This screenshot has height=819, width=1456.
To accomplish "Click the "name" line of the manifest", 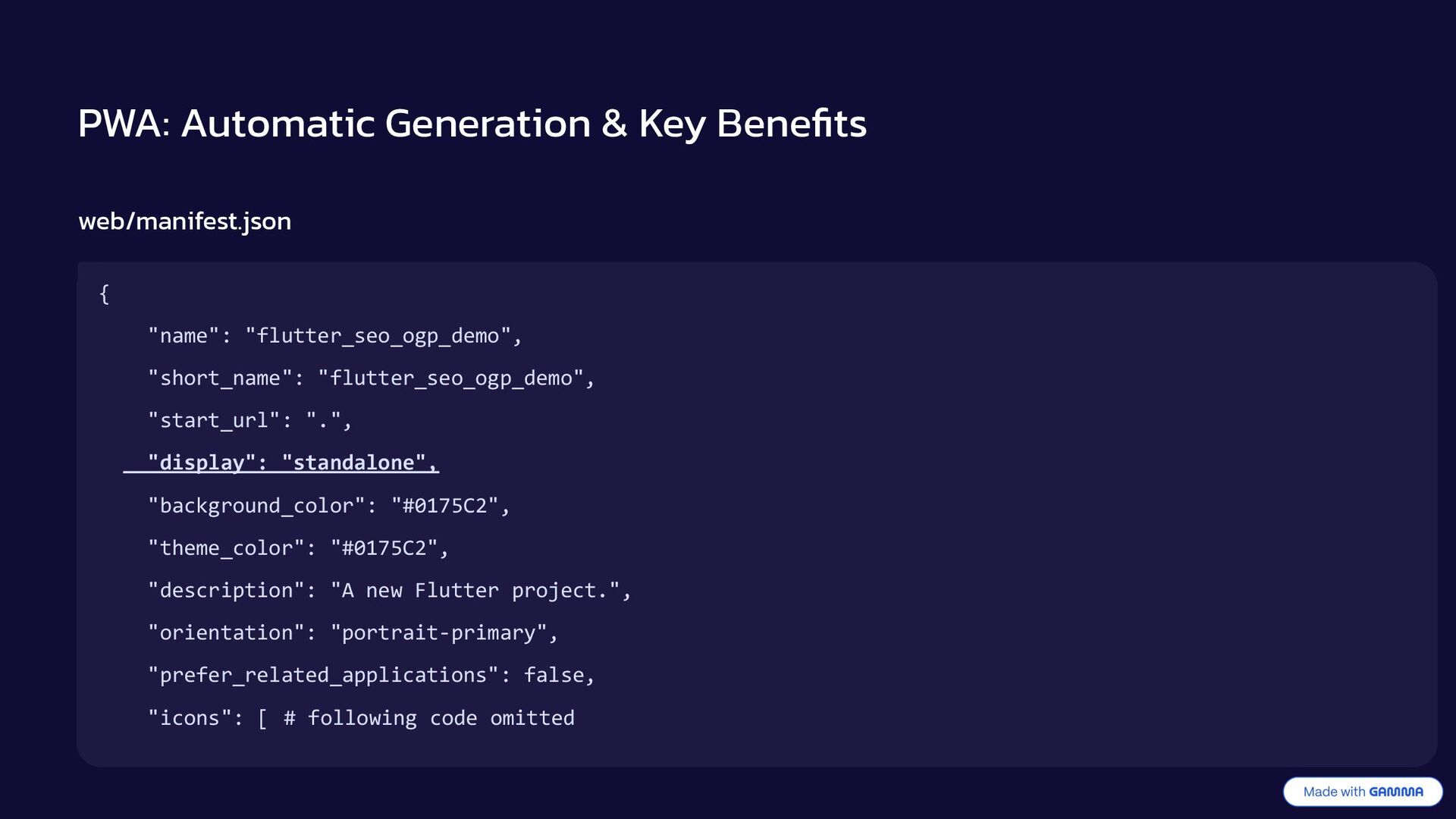I will tap(335, 336).
